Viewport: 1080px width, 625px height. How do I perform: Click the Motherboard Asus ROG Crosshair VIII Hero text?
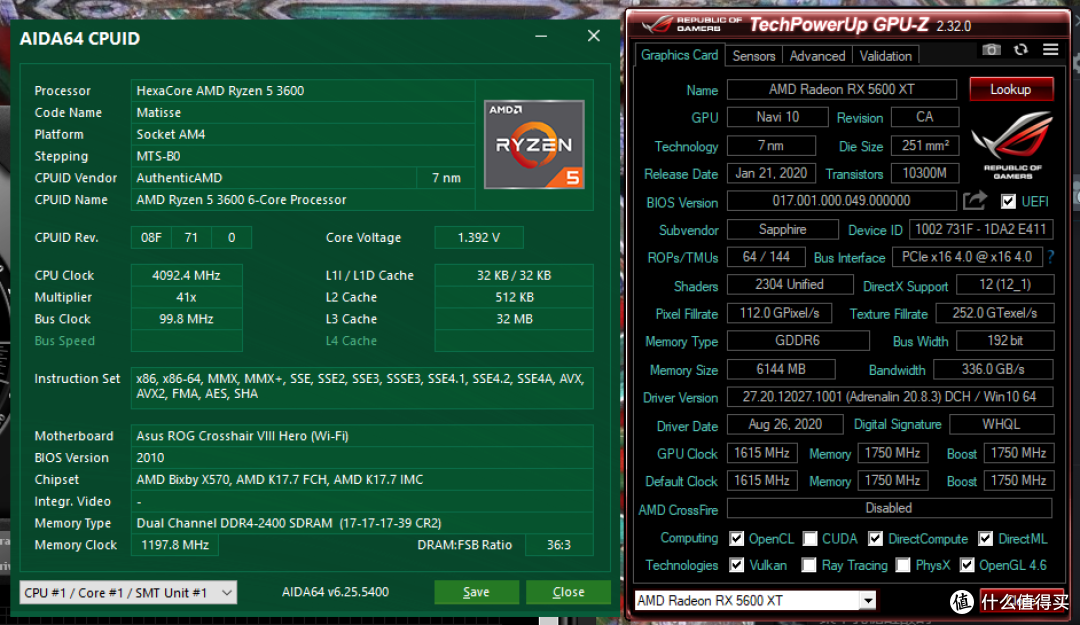point(242,436)
